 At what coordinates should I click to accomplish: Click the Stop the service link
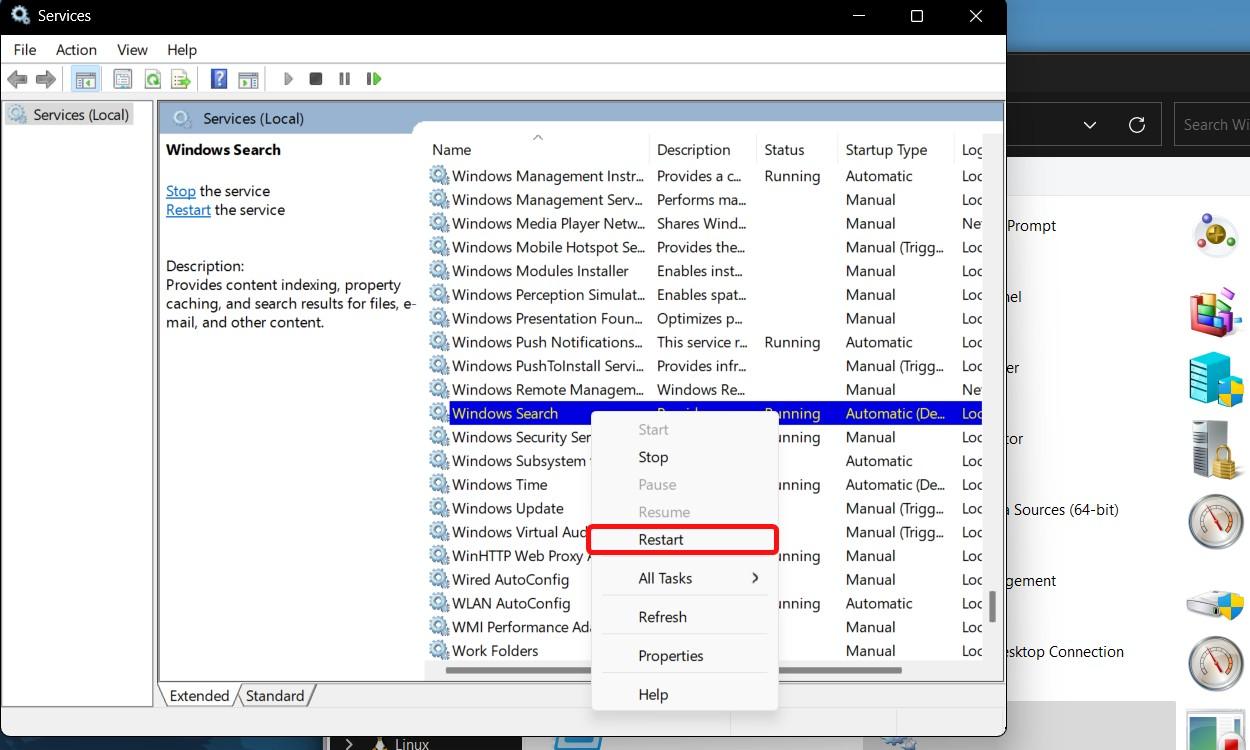coord(181,191)
